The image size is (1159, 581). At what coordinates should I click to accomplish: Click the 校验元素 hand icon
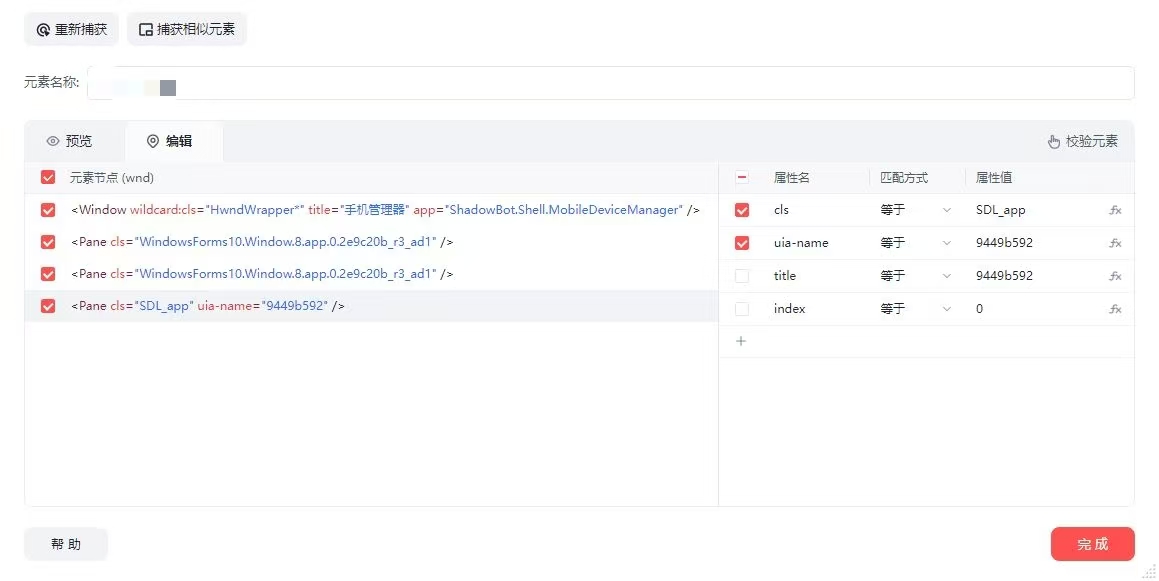coord(1053,142)
